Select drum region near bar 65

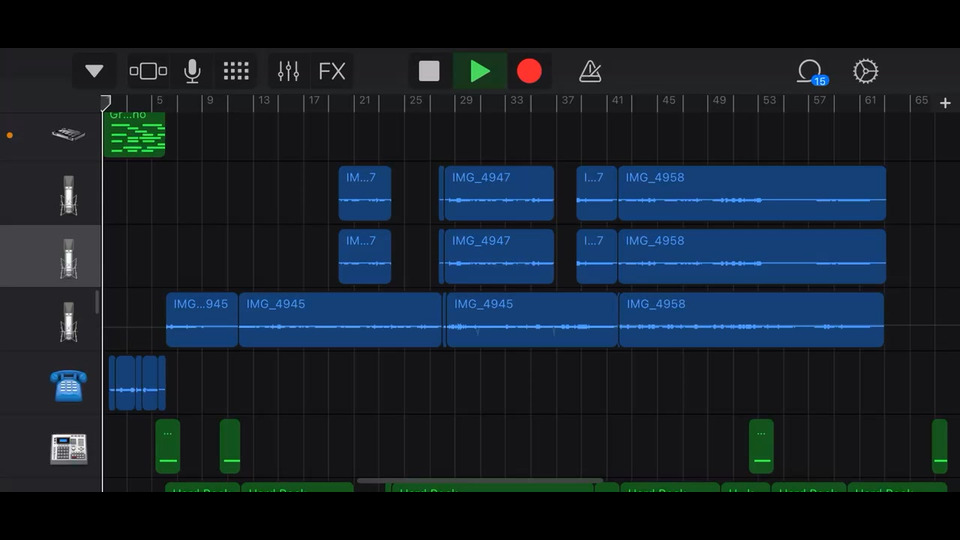pos(940,446)
